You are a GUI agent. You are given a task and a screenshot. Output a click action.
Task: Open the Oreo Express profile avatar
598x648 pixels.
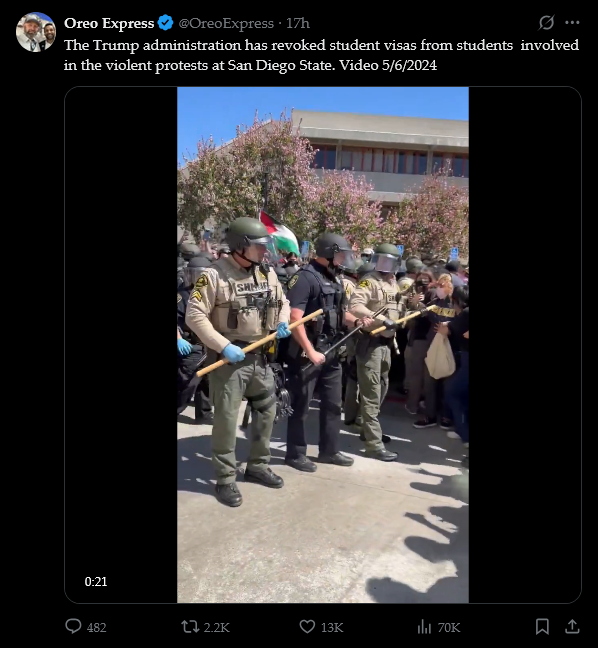click(36, 32)
